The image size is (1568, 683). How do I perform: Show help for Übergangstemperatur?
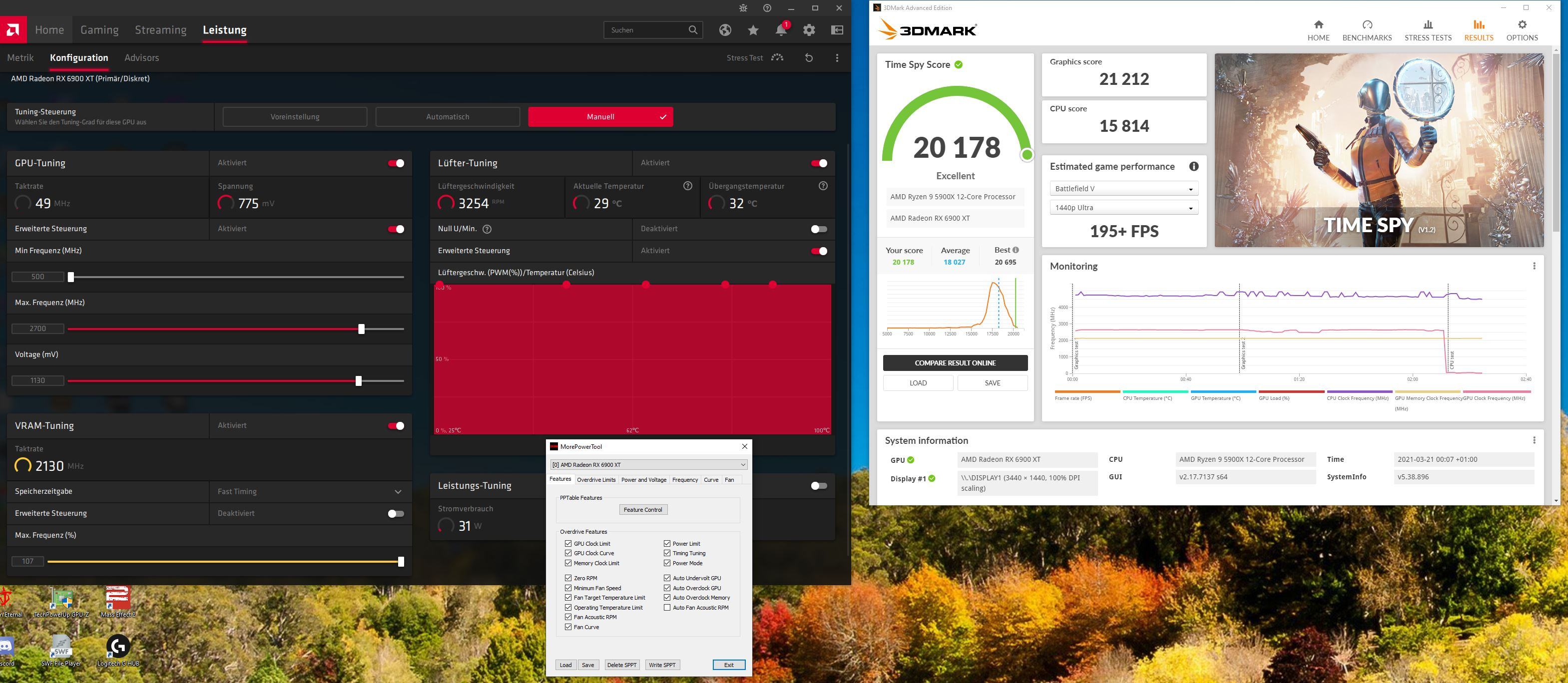click(x=823, y=186)
